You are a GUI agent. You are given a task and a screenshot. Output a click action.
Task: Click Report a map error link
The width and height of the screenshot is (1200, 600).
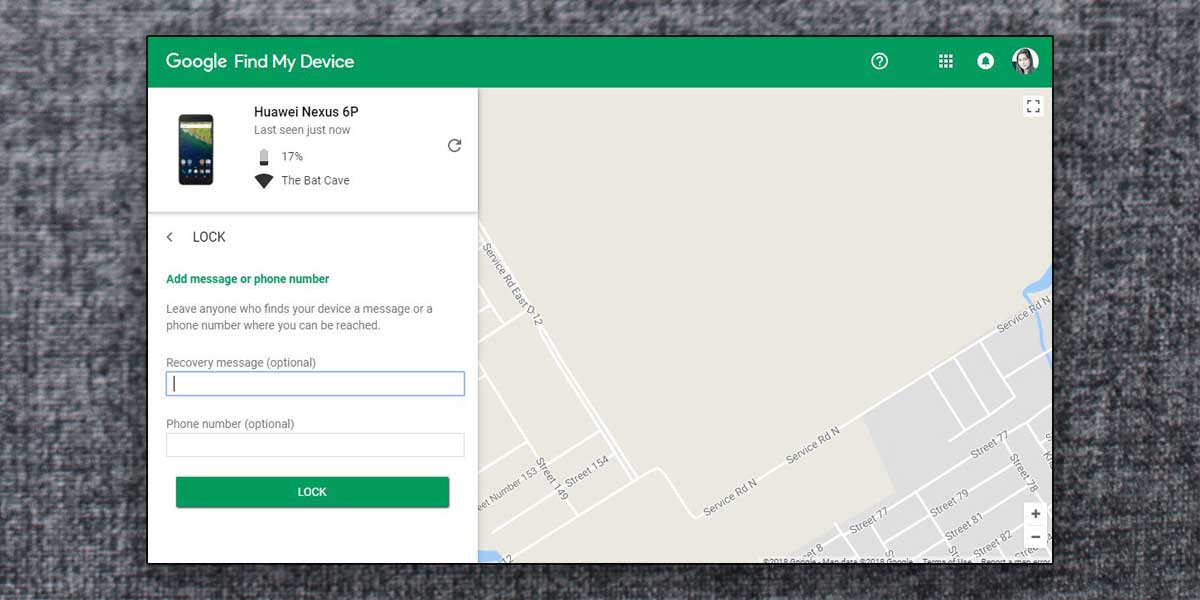click(x=1016, y=561)
